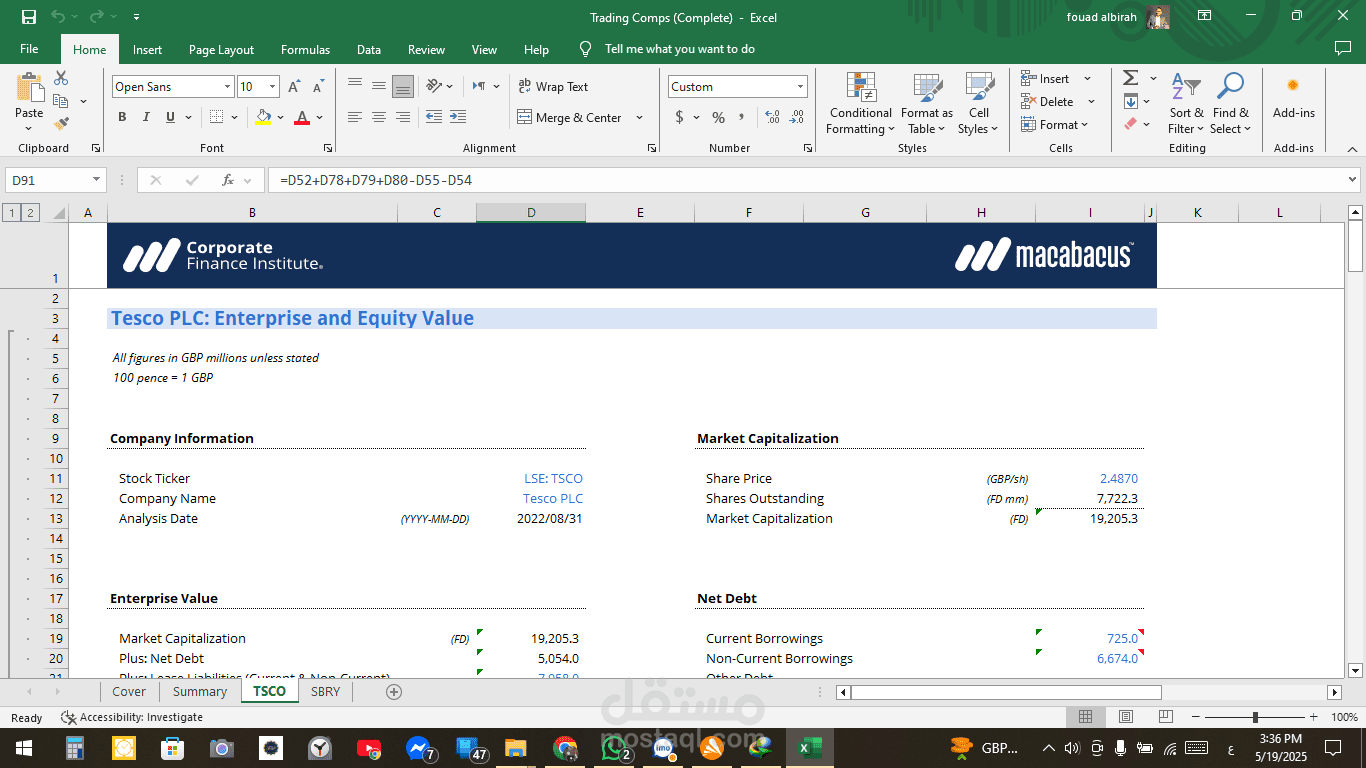Switch to Normal view in the status bar
This screenshot has width=1366, height=768.
[1085, 717]
